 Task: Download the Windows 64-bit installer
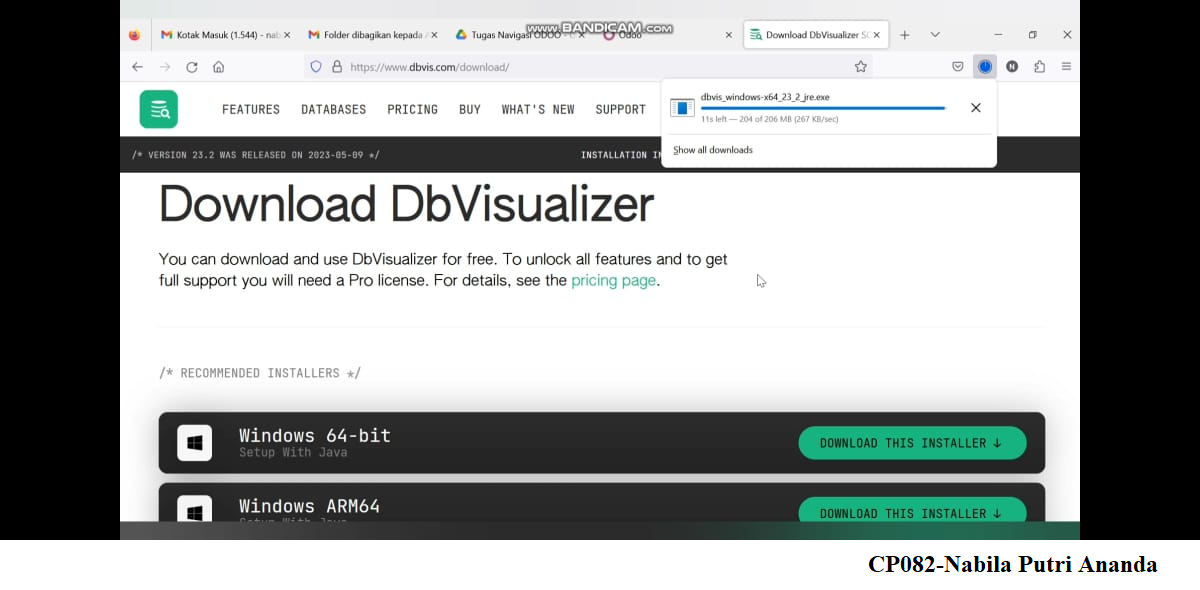point(912,443)
